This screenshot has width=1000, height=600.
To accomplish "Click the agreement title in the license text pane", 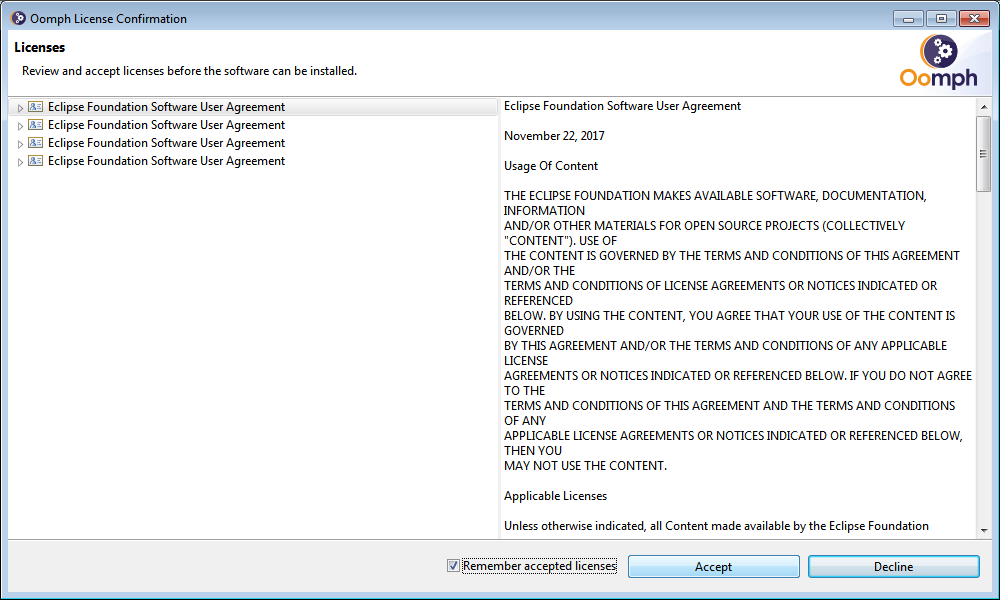I will click(x=622, y=106).
